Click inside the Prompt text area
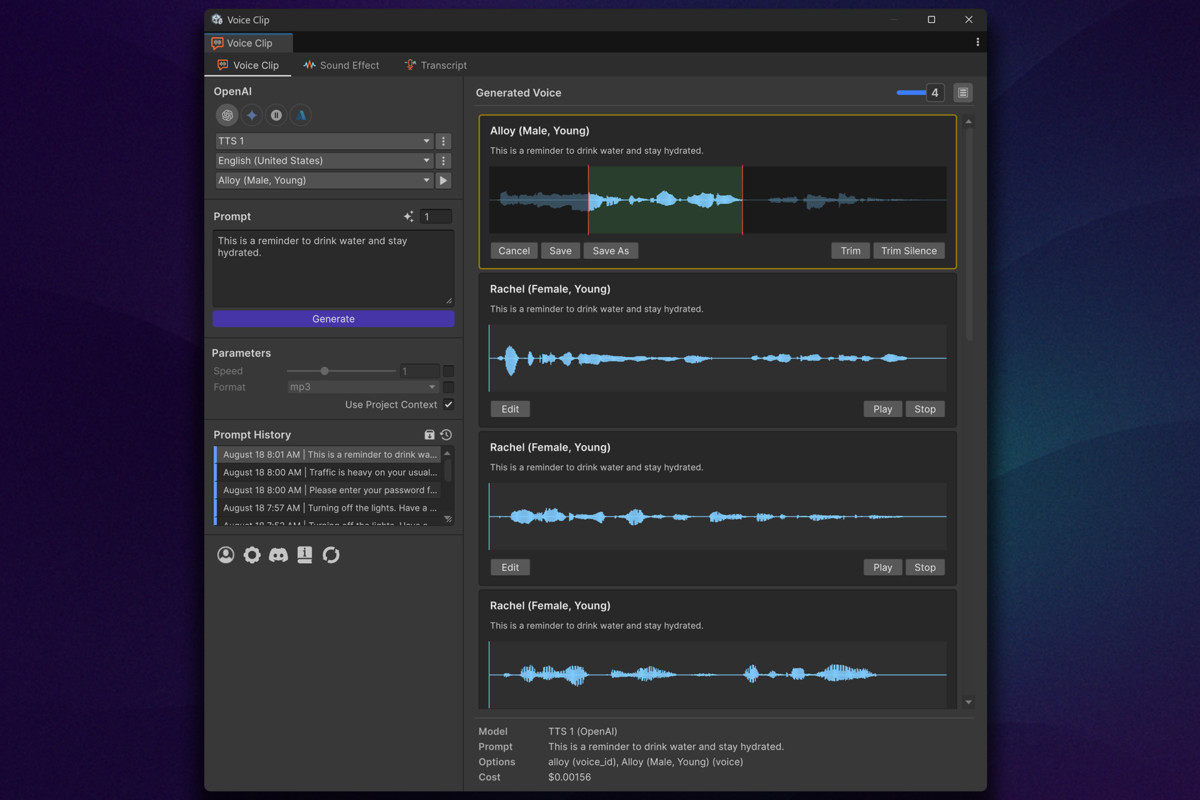 [333, 268]
